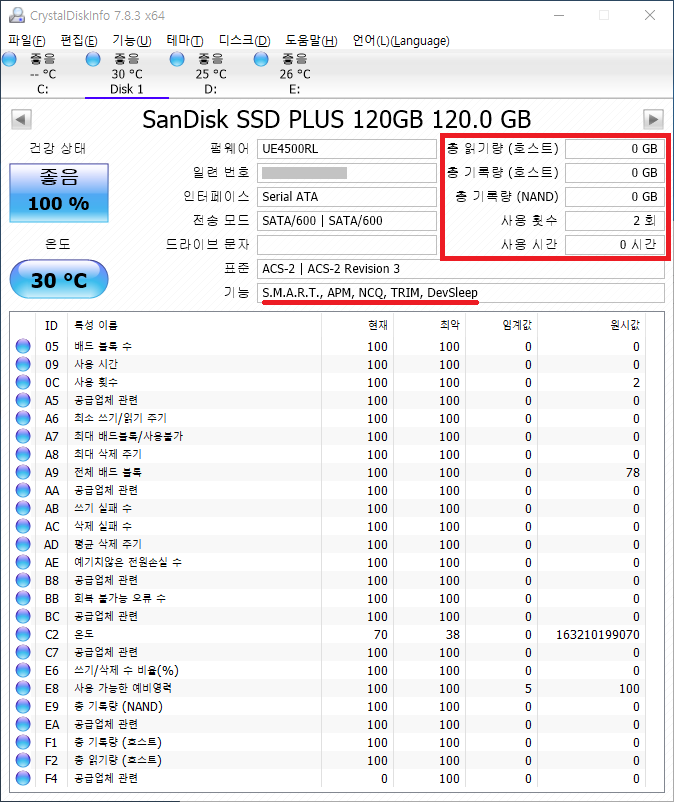674x802 pixels.
Task: Click status orb of E9 총 기록량 (NAND) row
Action: click(23, 706)
